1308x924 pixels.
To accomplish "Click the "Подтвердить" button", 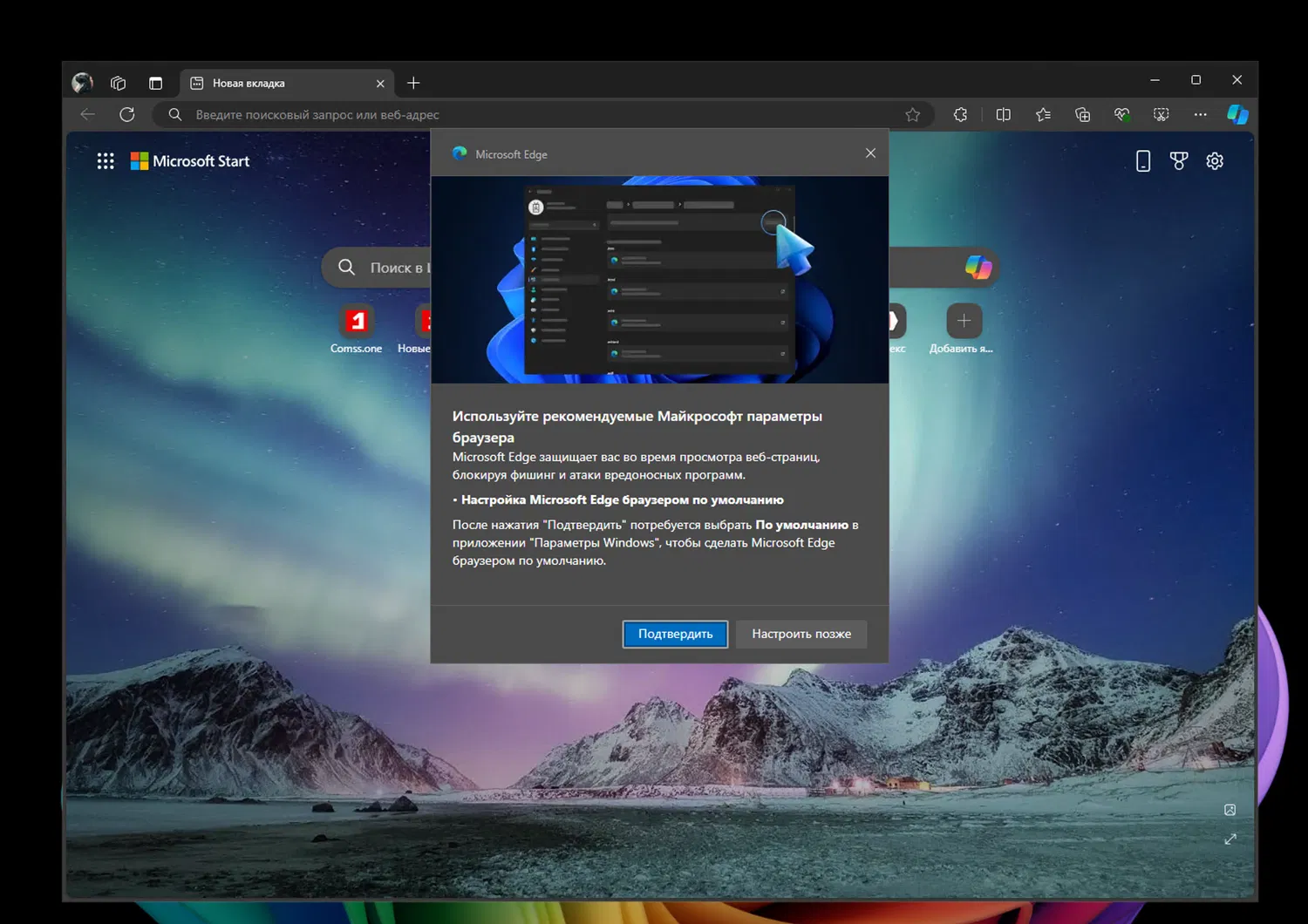I will click(x=675, y=634).
